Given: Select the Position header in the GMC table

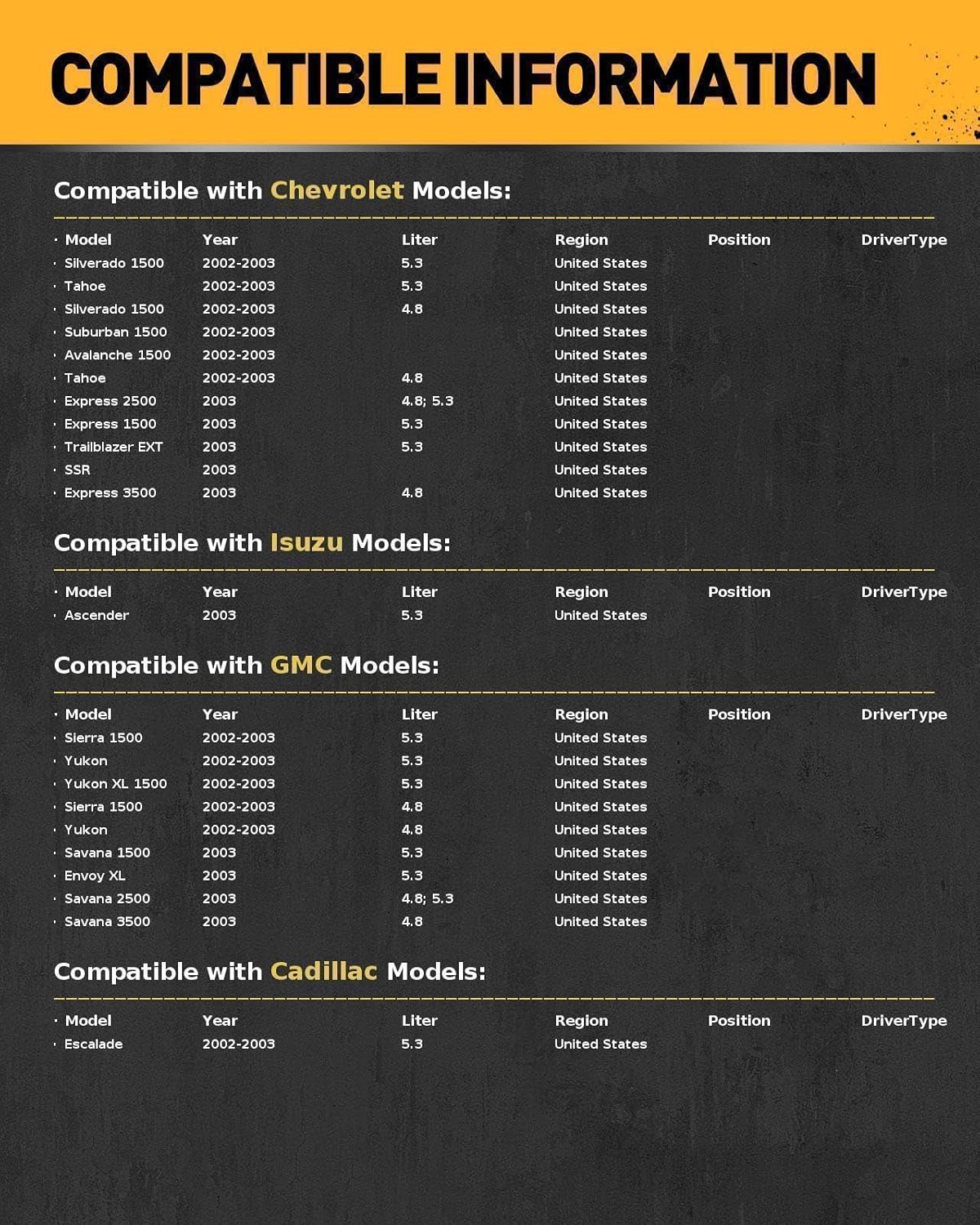Looking at the screenshot, I should coord(739,714).
